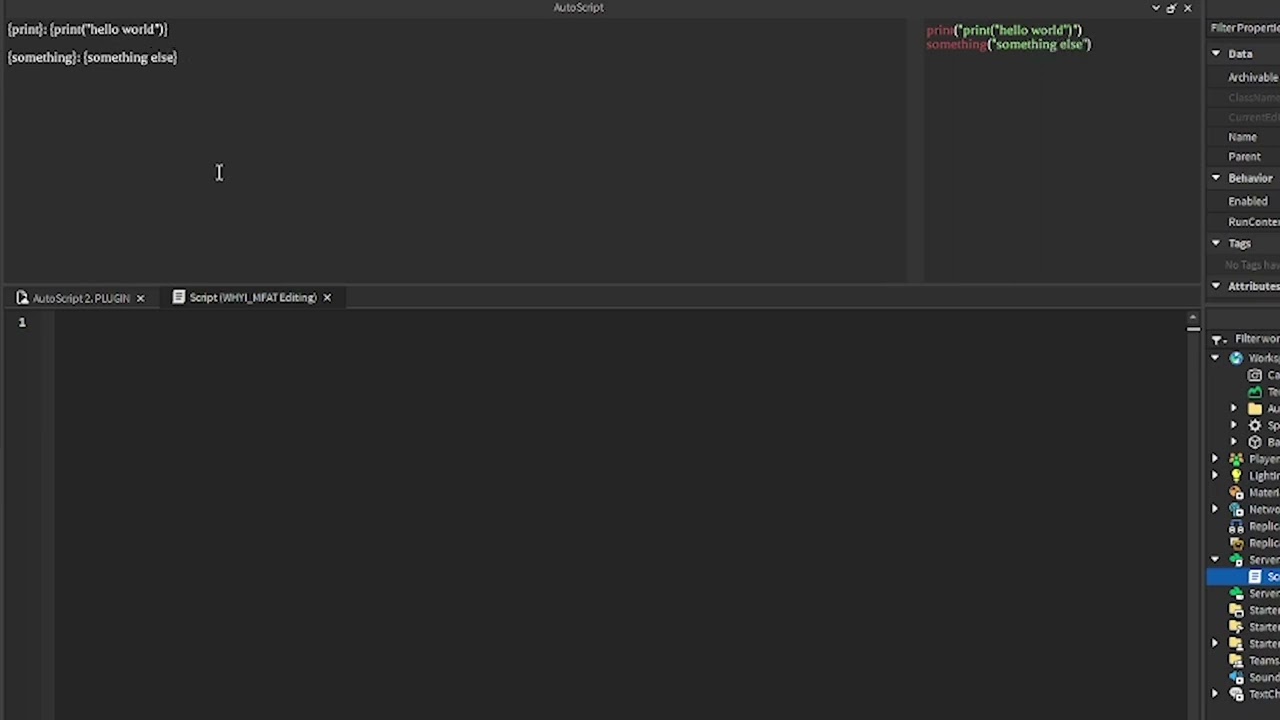Toggle the Archivable checkbox in Properties
This screenshot has height=720, width=1280.
click(1278, 77)
